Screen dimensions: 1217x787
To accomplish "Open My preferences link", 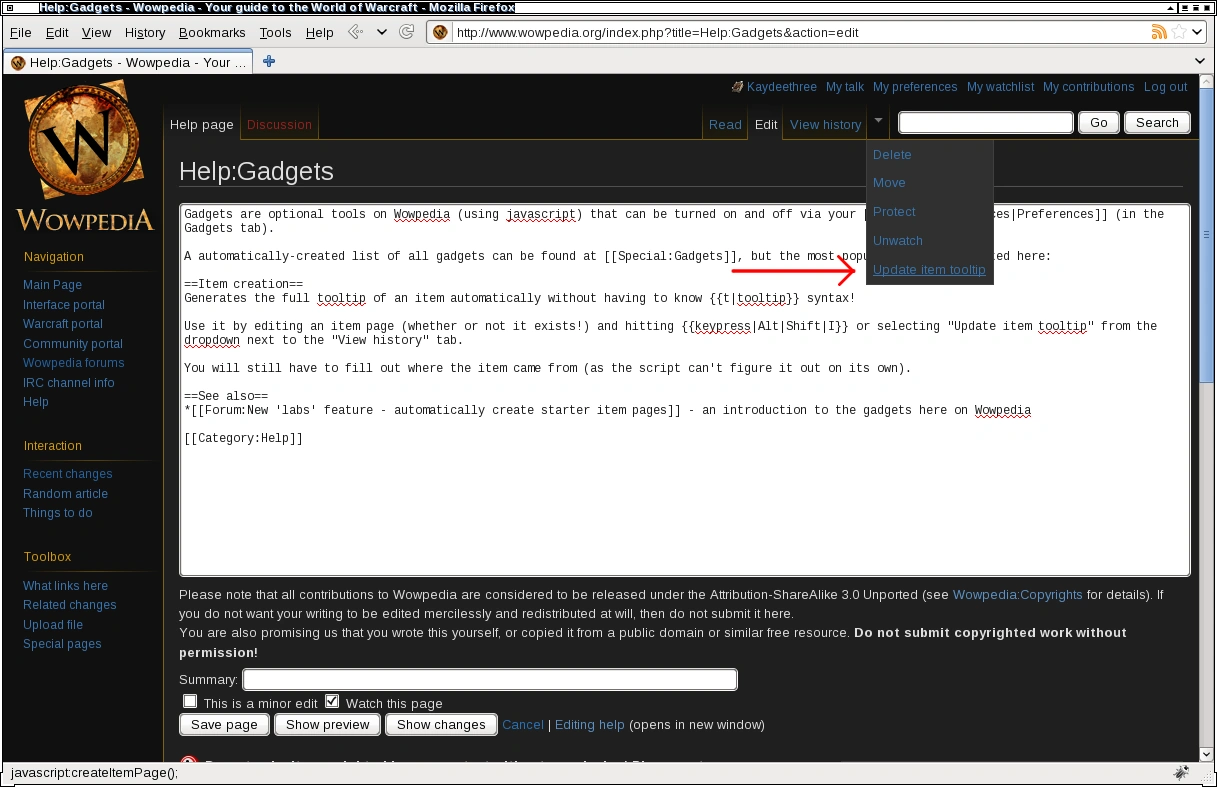I will (915, 87).
